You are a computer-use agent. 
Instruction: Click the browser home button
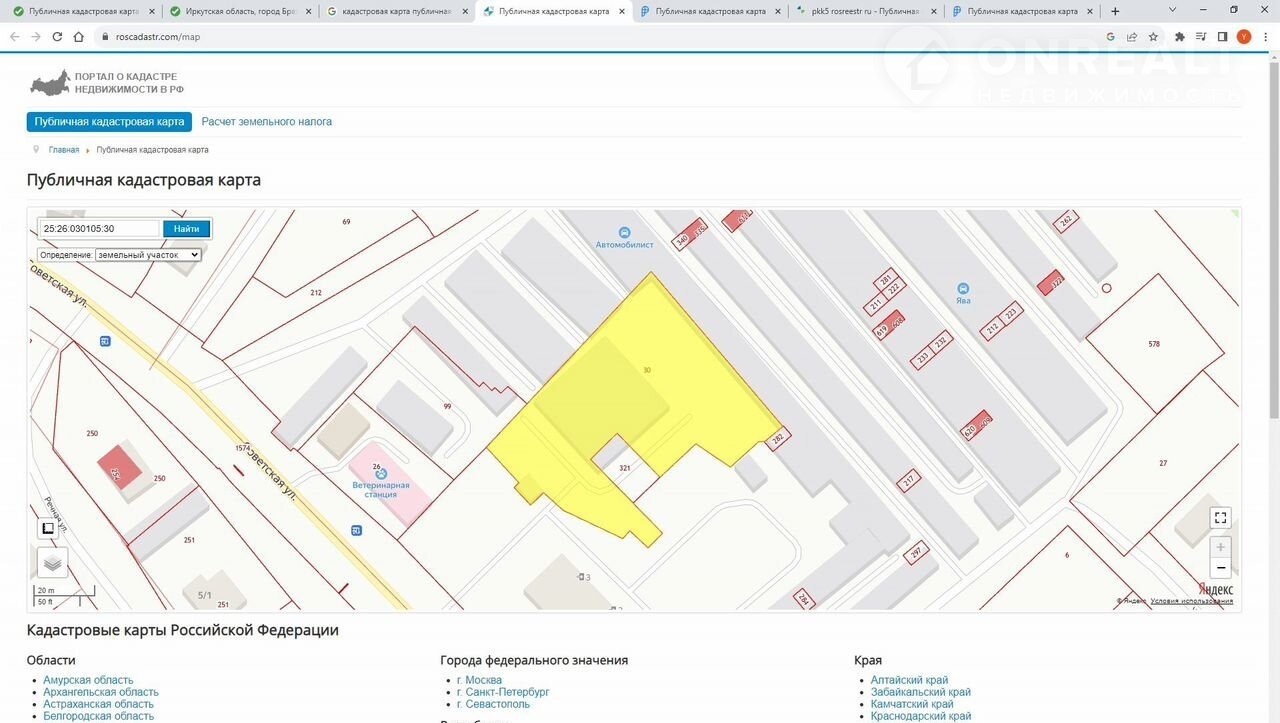[x=79, y=36]
